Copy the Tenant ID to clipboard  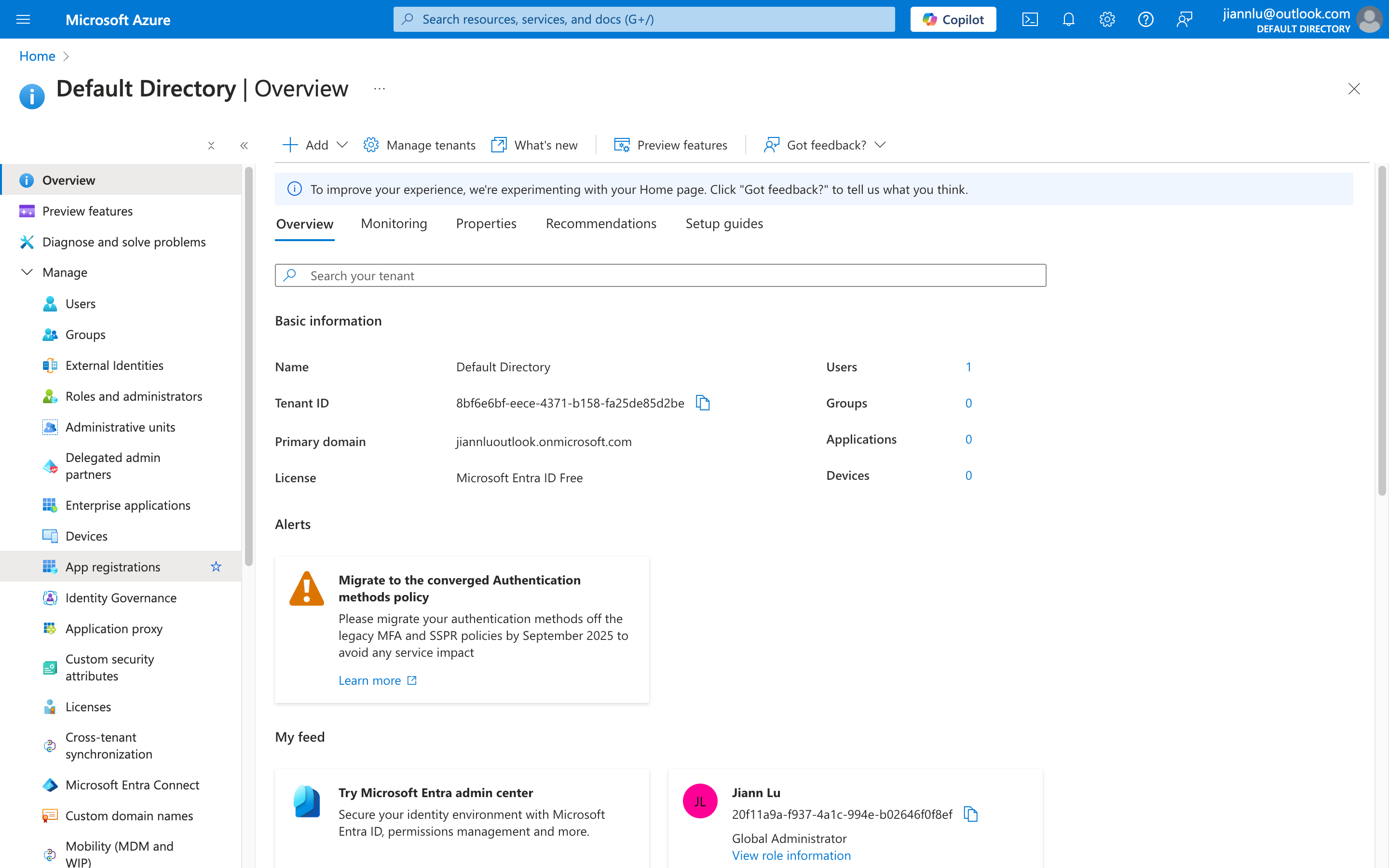coord(703,403)
